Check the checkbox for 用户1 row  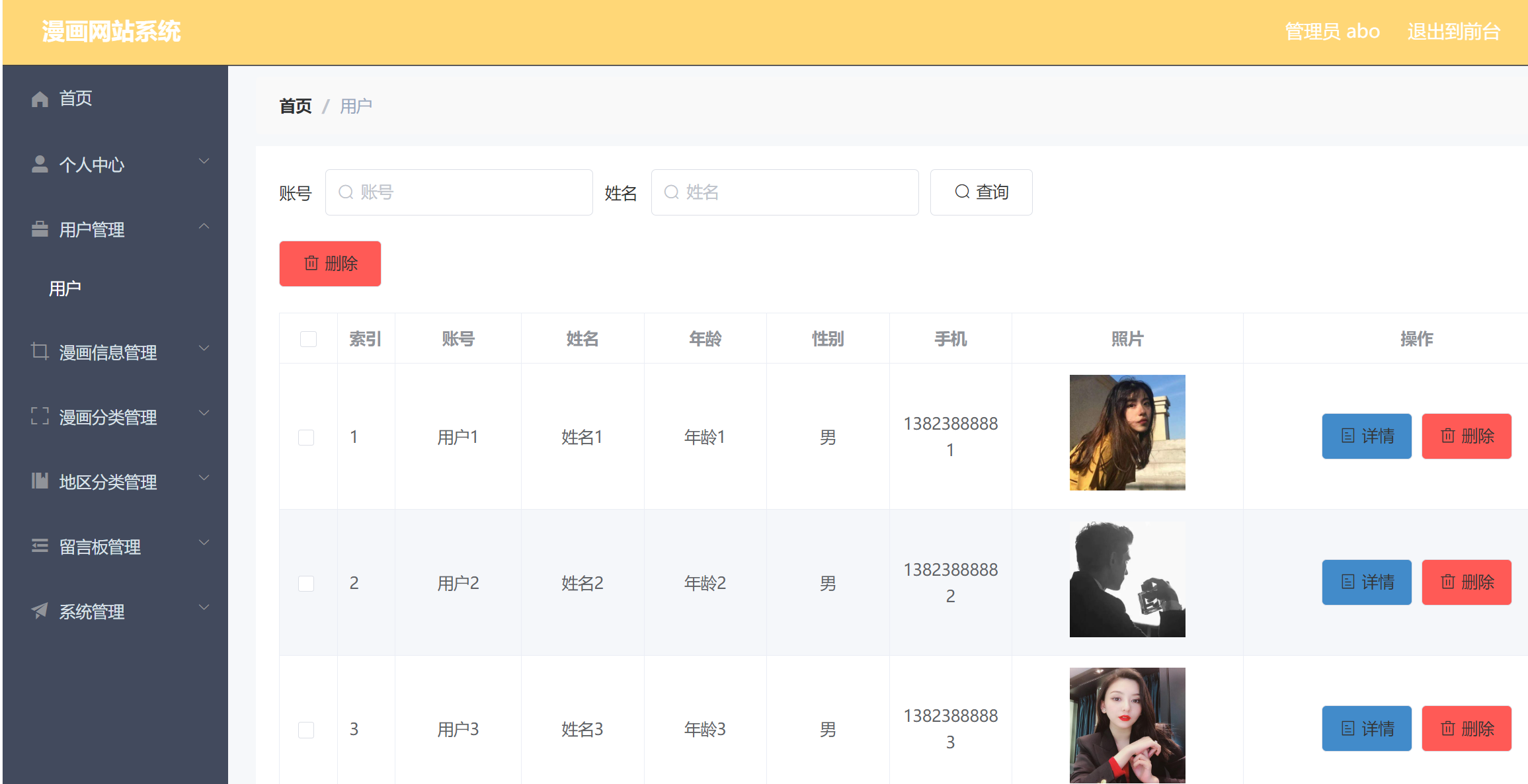coord(306,437)
